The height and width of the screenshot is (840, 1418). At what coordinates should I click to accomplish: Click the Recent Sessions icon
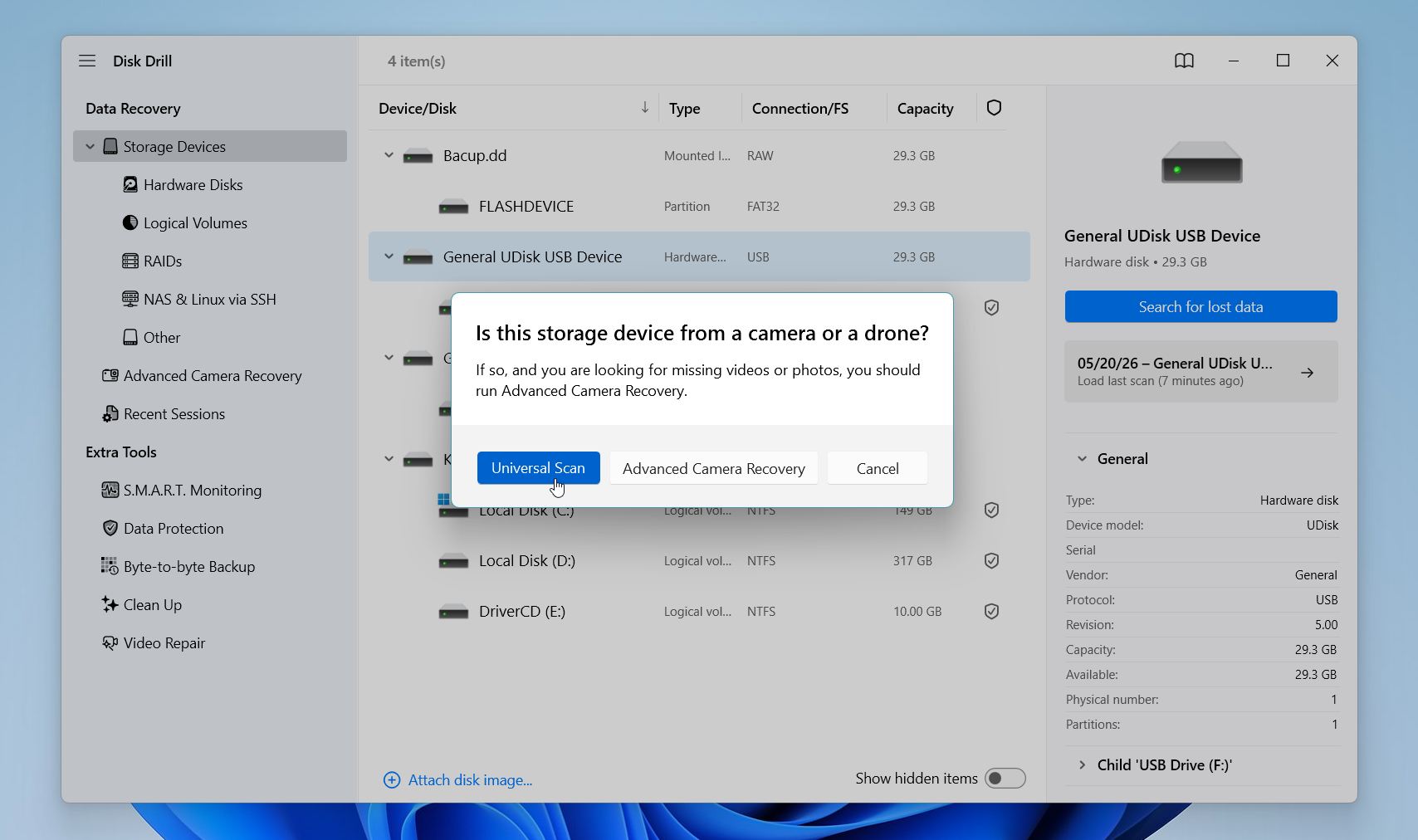click(110, 413)
